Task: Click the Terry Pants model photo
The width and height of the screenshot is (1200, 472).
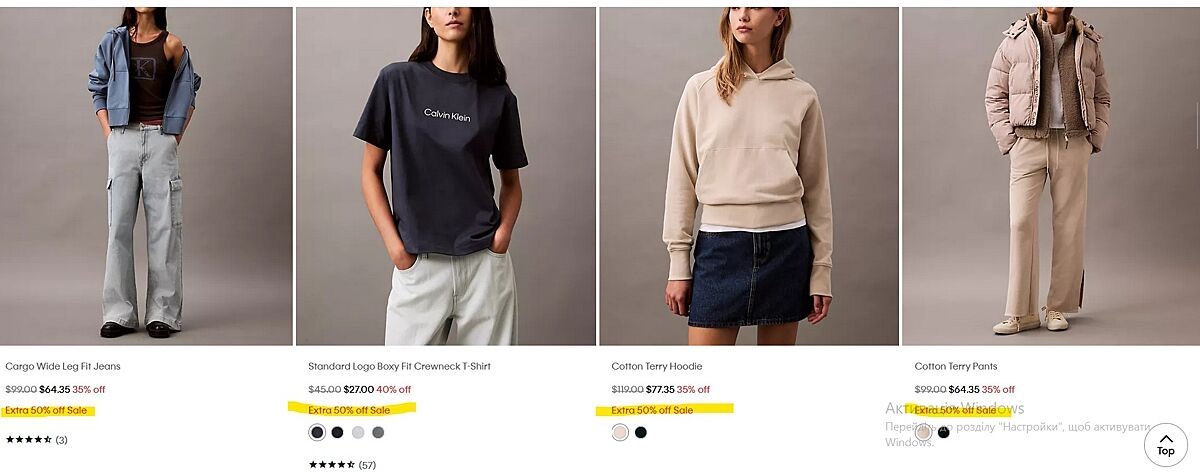Action: pos(1051,176)
